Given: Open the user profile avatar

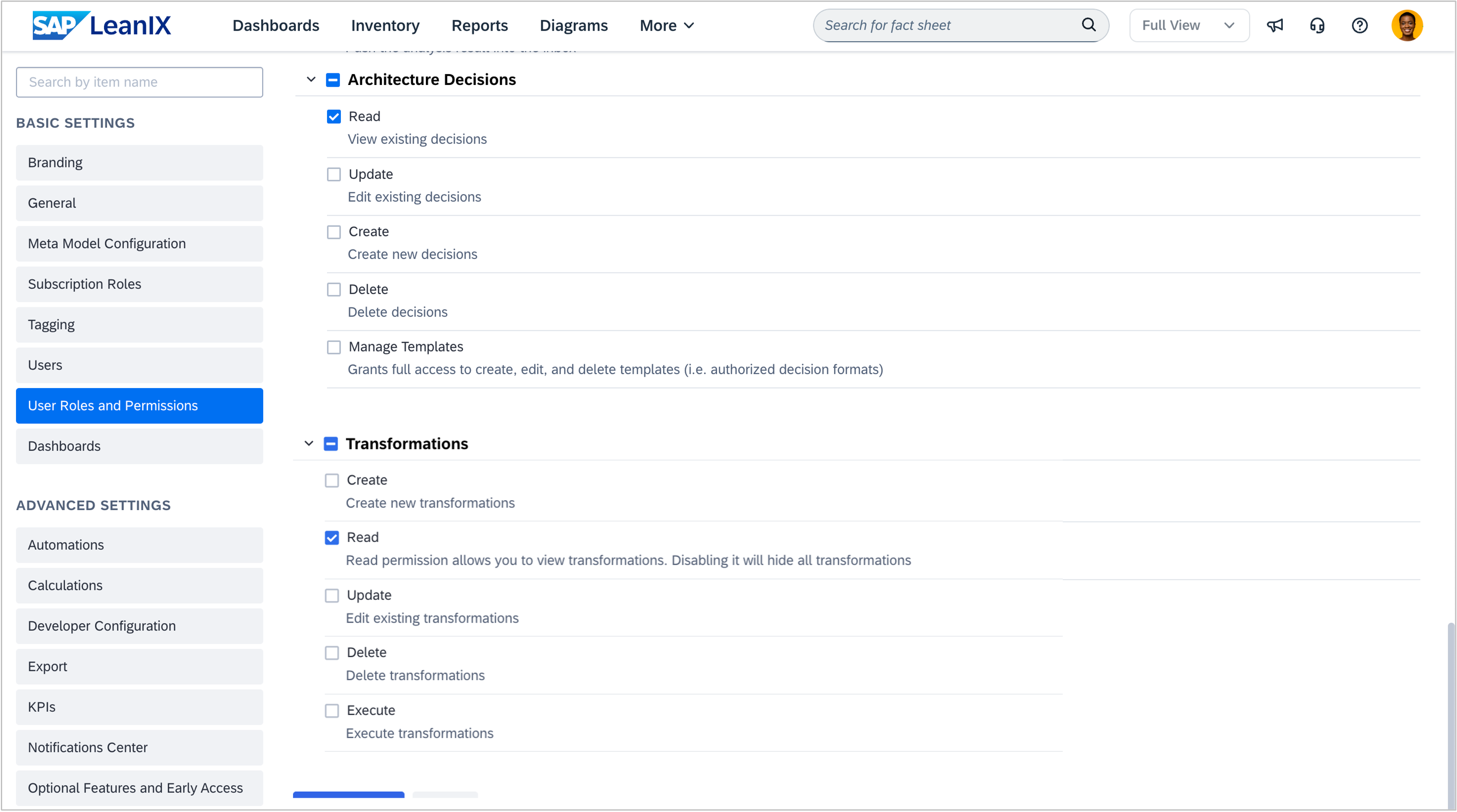Looking at the screenshot, I should point(1407,25).
